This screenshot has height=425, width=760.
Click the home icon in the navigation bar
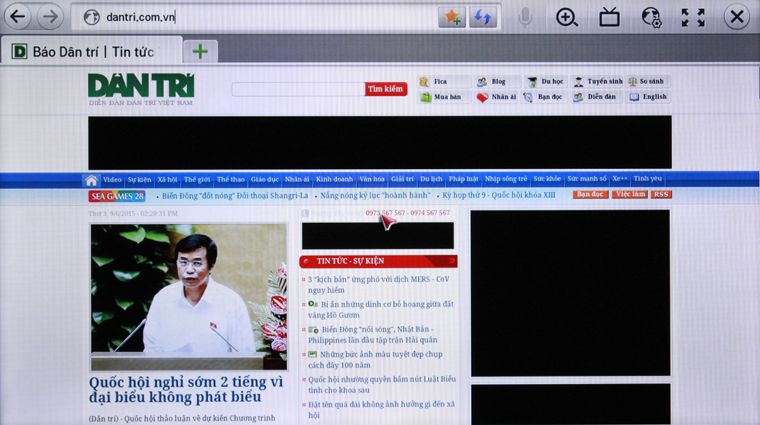click(x=91, y=180)
